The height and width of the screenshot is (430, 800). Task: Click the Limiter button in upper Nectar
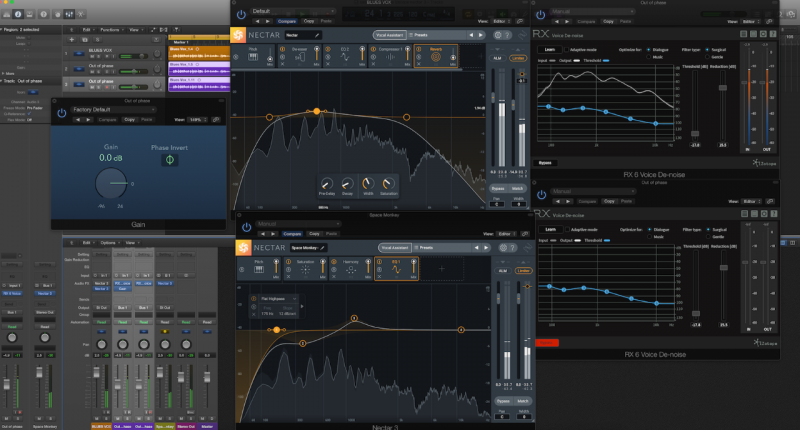click(x=518, y=58)
